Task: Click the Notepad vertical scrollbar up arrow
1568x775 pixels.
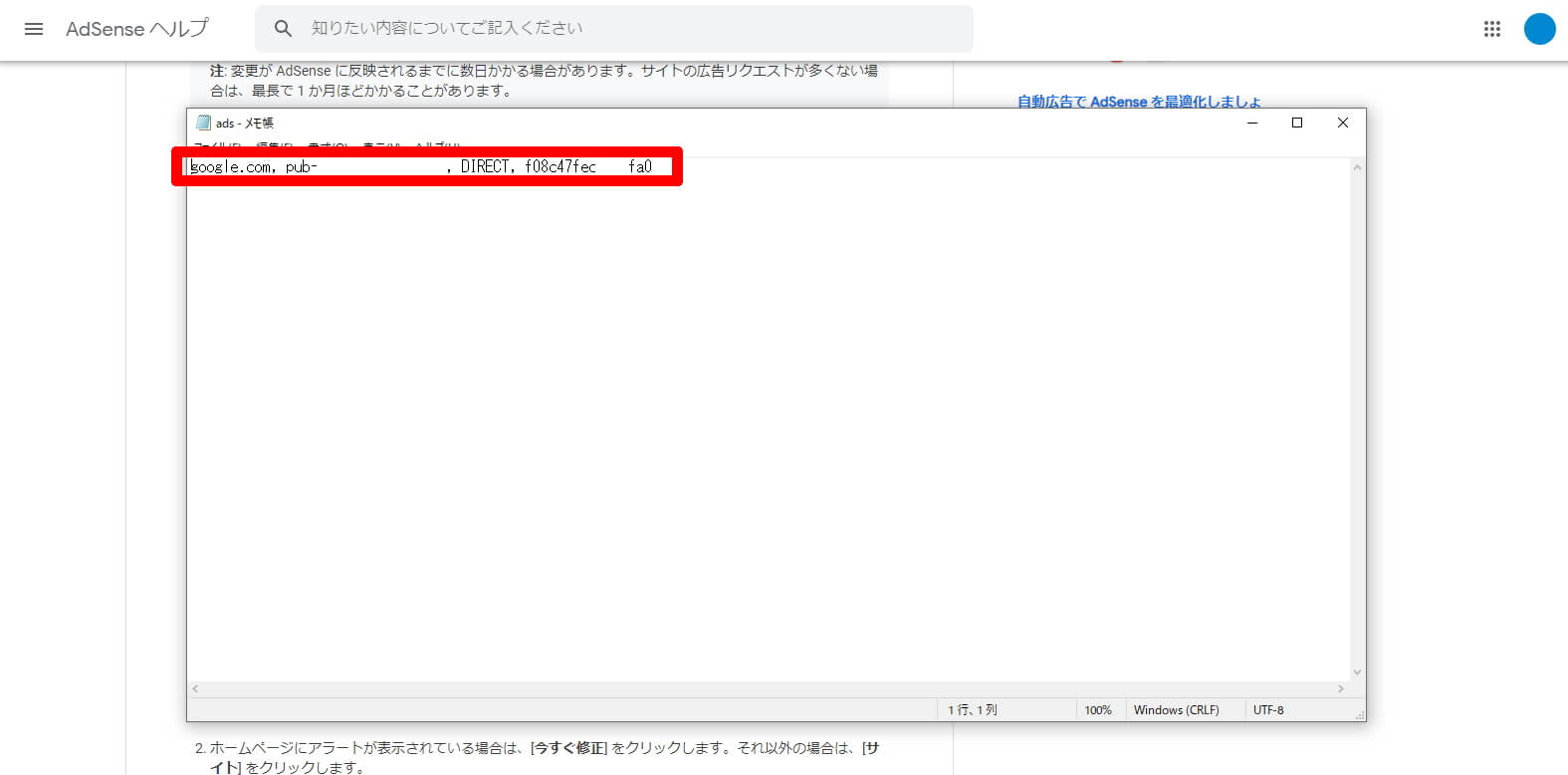Action: tap(1357, 167)
